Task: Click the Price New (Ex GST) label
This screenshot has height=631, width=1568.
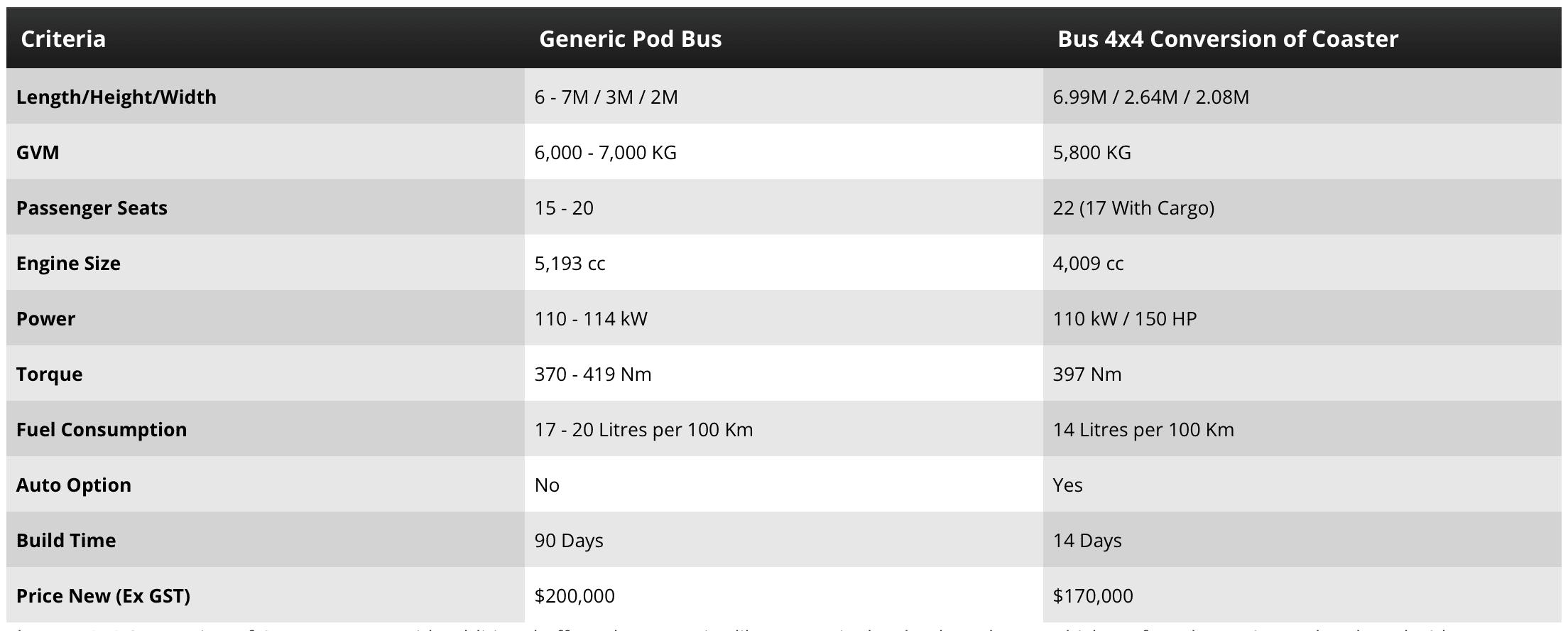Action: coord(103,595)
